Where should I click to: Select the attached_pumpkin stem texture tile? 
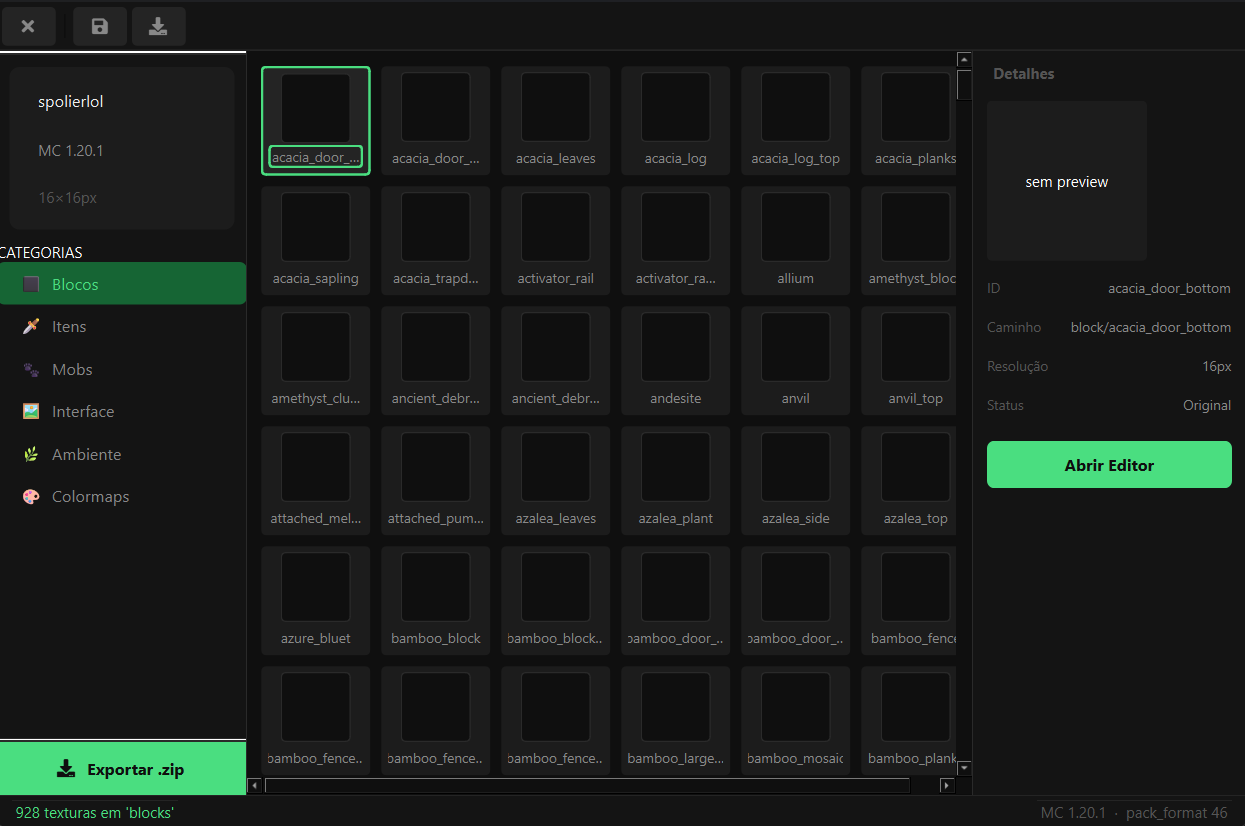436,481
